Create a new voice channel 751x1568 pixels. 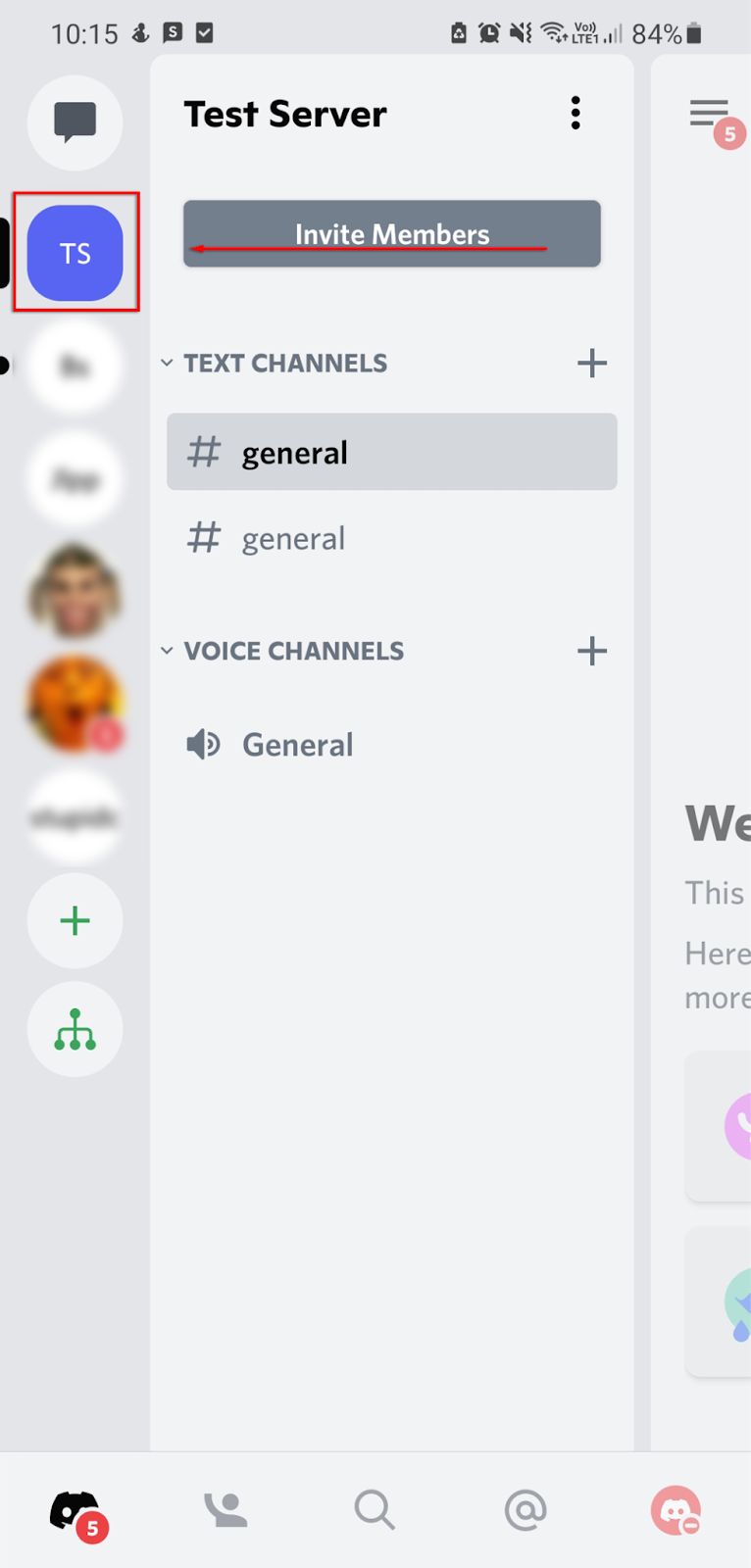[592, 651]
